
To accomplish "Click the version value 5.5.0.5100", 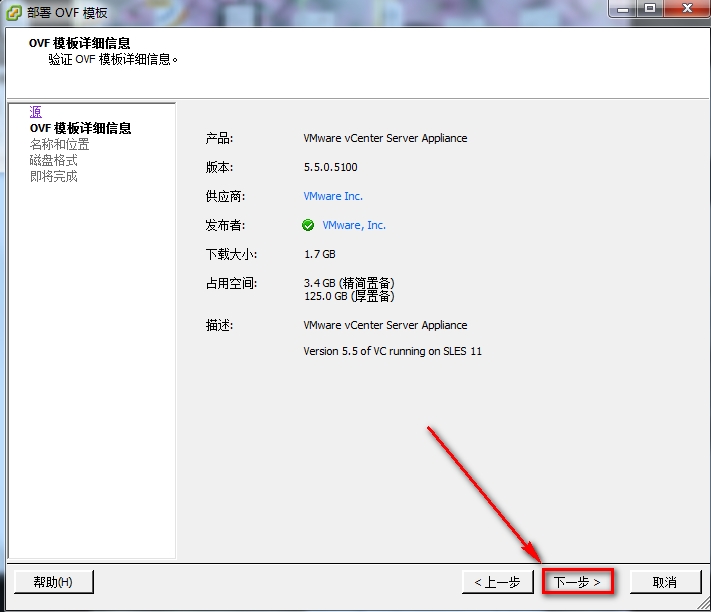I will [331, 167].
